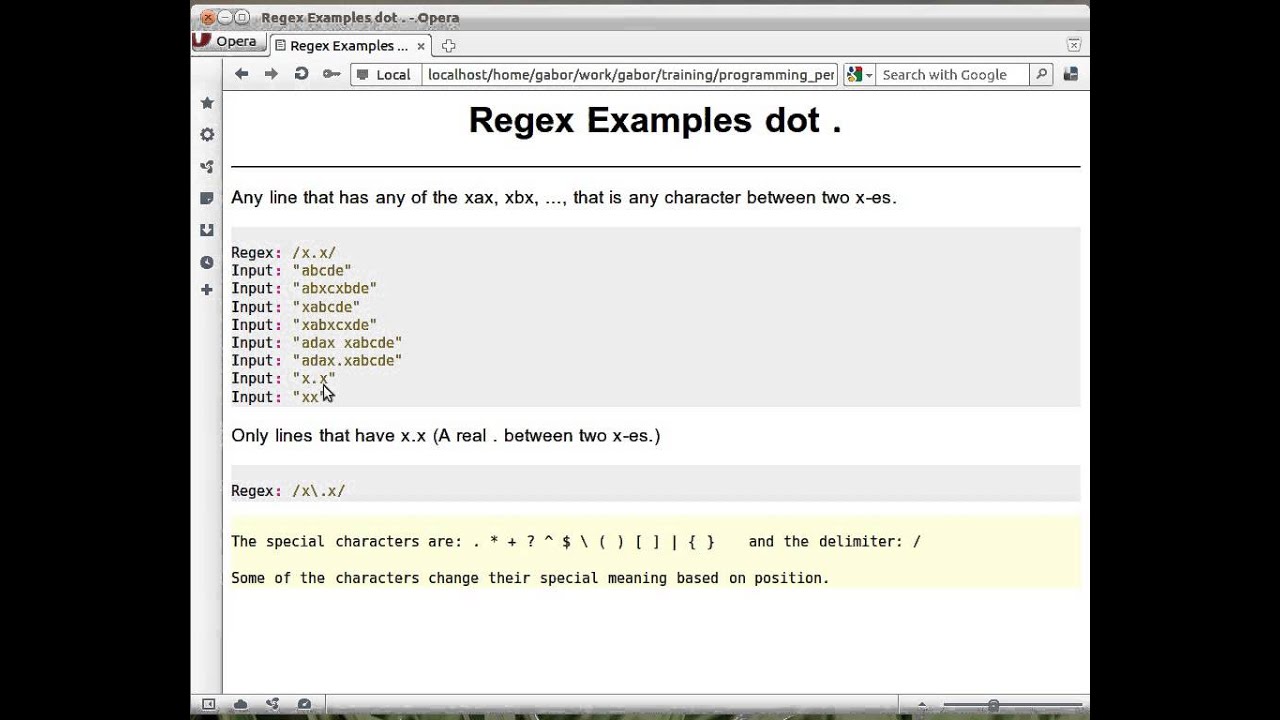Click the password wand key icon
Viewport: 1280px width, 720px height.
[x=330, y=74]
